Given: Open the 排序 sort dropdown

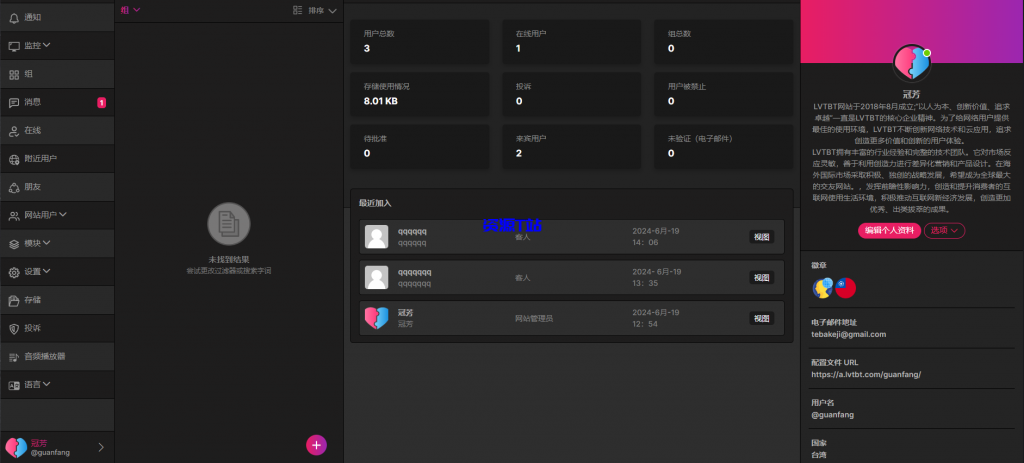Looking at the screenshot, I should tap(316, 10).
